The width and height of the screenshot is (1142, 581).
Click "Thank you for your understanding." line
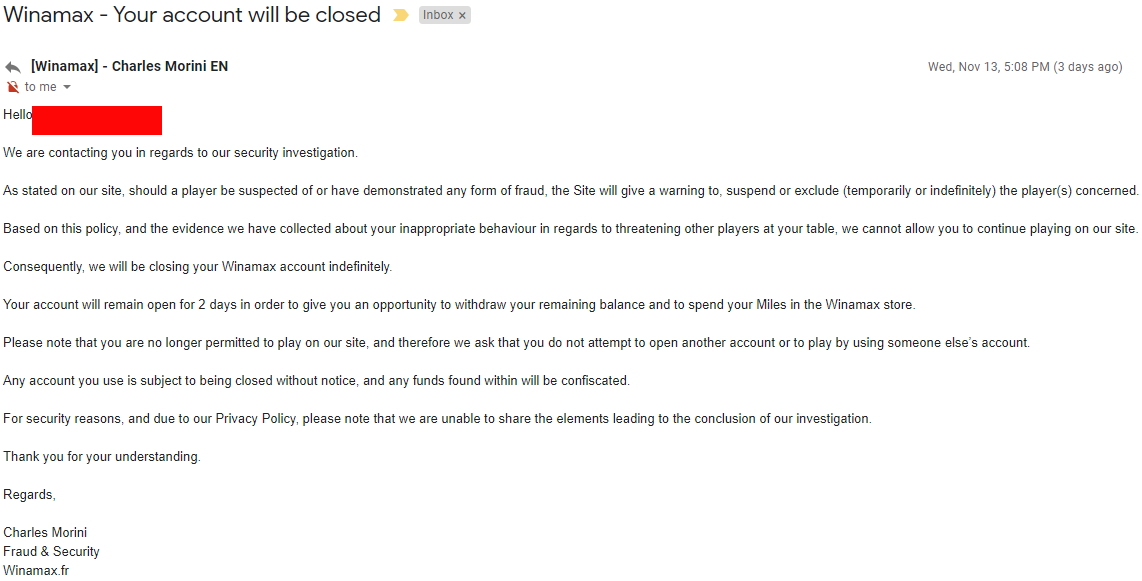pyautogui.click(x=102, y=456)
